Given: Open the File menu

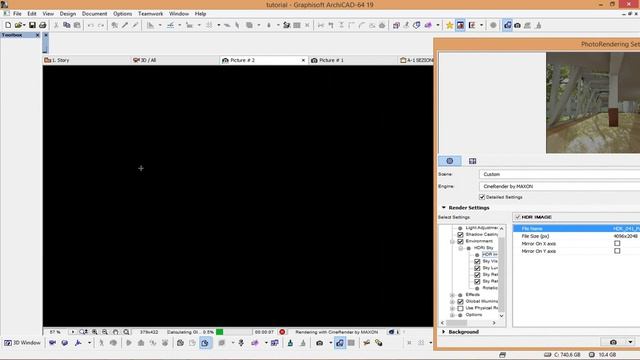Looking at the screenshot, I should [x=17, y=13].
